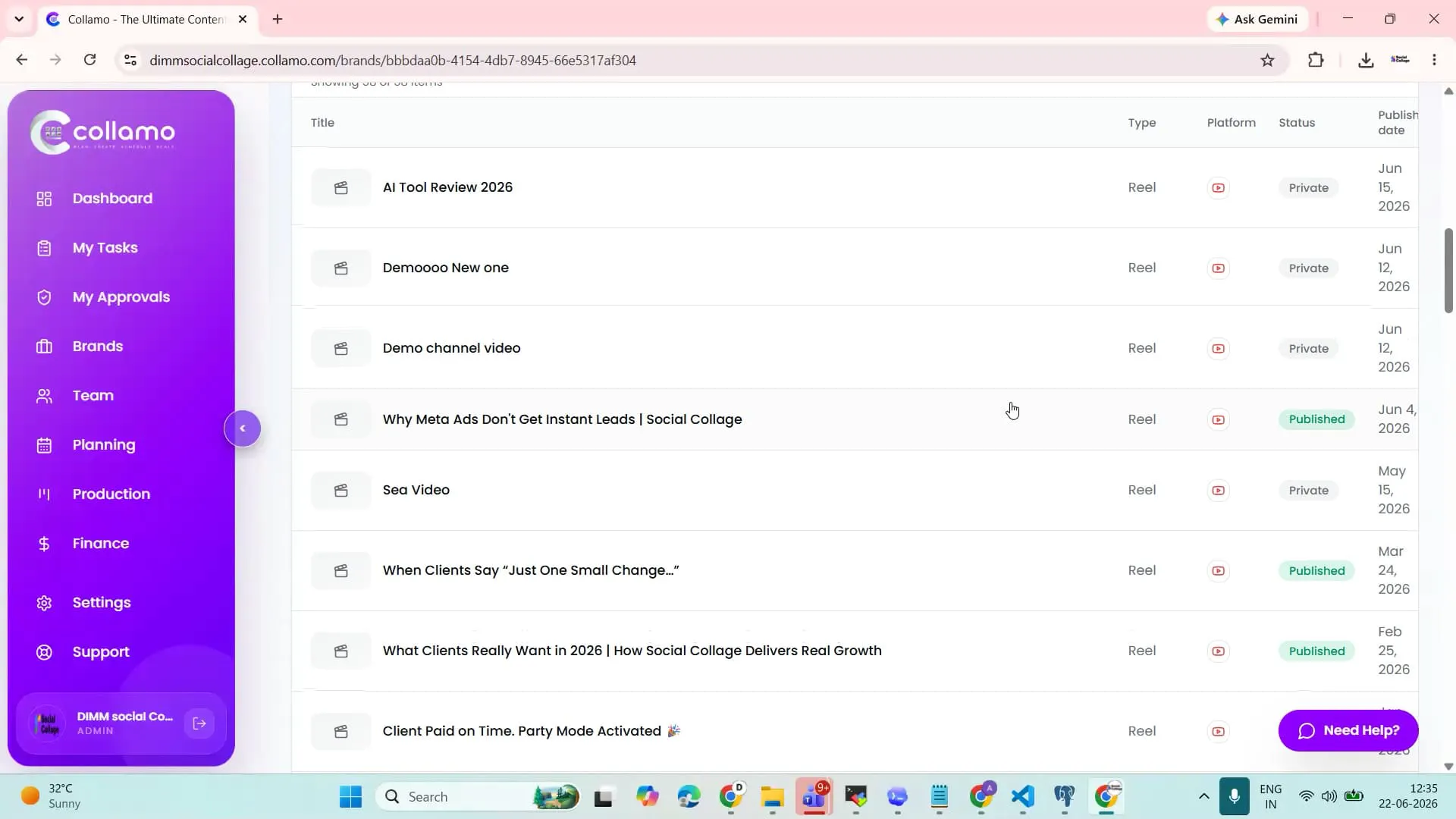1456x819 pixels.
Task: Open the browser Extensions puzzle icon
Action: (x=1316, y=60)
